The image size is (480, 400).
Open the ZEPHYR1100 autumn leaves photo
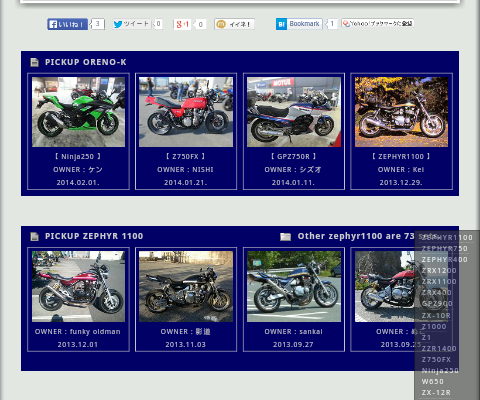401,112
